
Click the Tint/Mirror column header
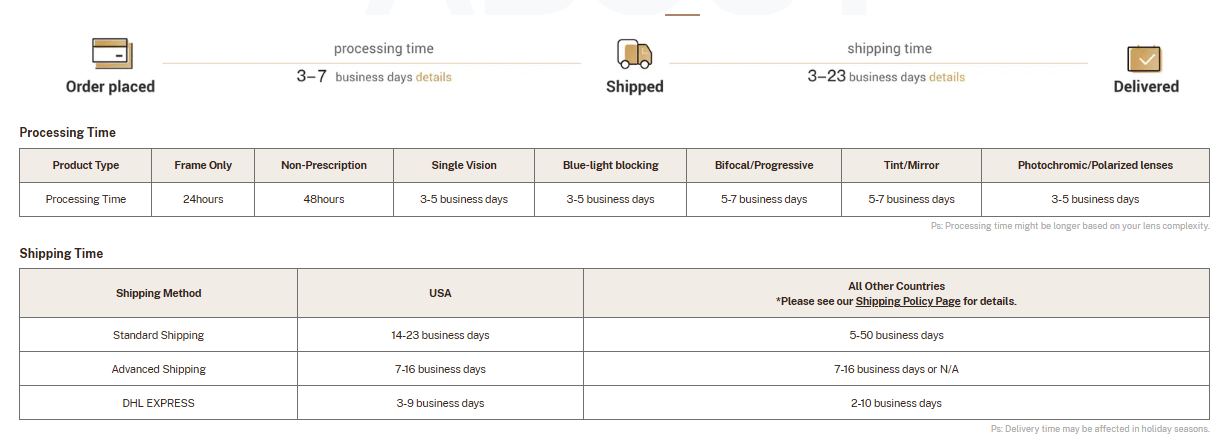(911, 165)
